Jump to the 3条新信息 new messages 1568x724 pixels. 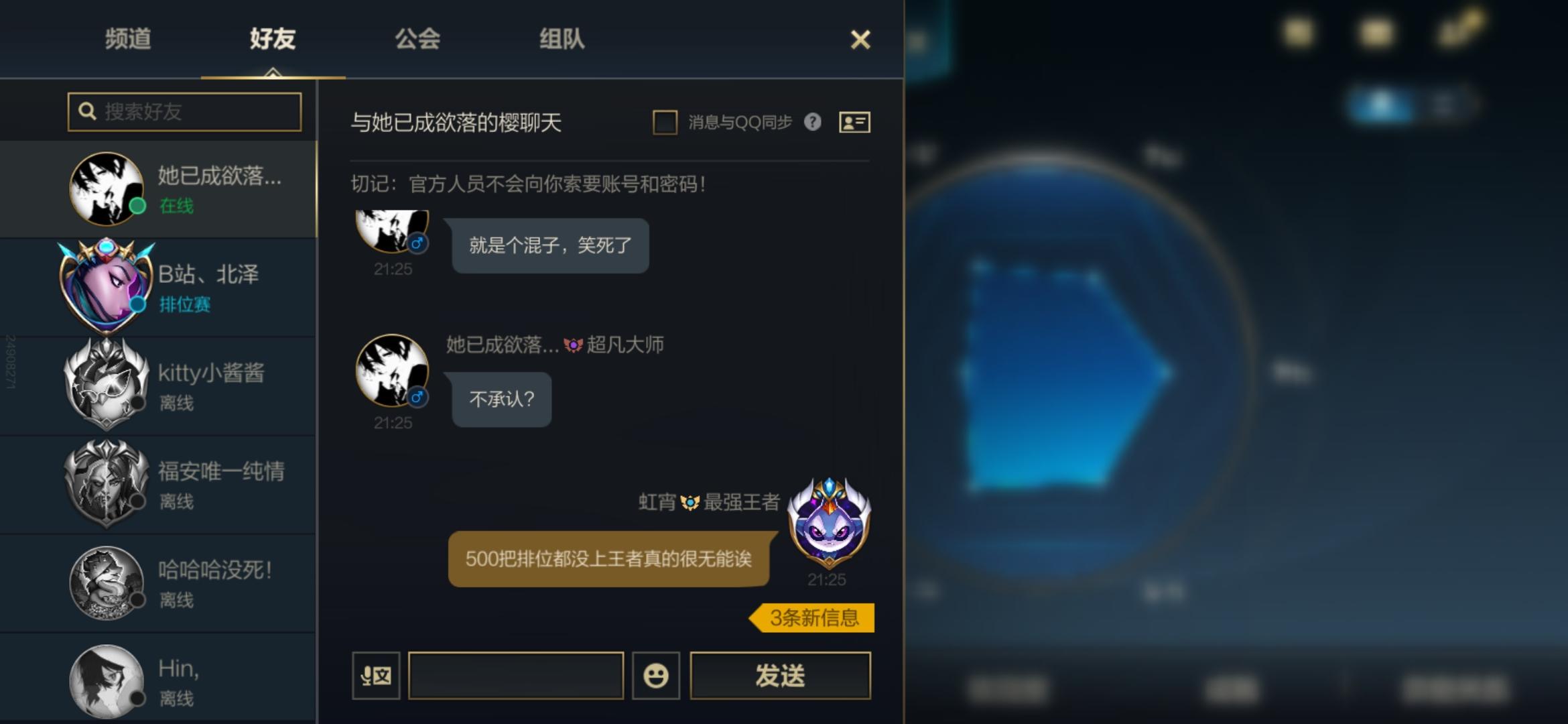(811, 617)
